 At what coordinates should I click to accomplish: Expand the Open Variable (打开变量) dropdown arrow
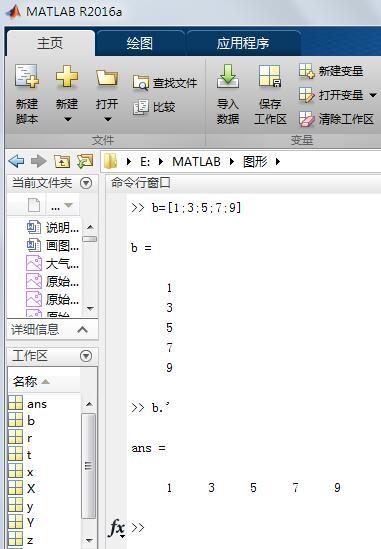click(x=373, y=95)
